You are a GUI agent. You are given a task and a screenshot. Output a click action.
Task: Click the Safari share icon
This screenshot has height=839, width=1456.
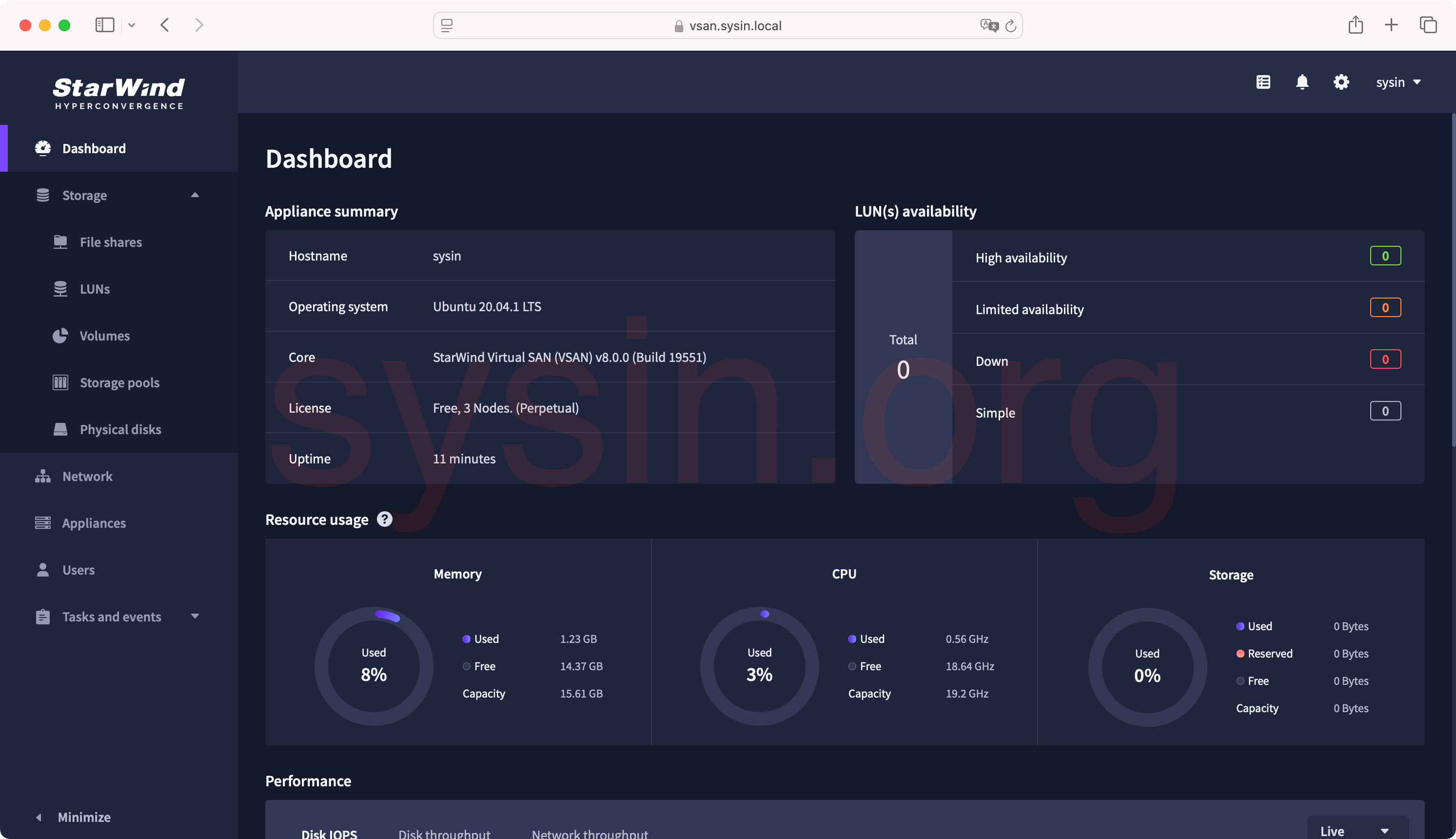[x=1355, y=25]
